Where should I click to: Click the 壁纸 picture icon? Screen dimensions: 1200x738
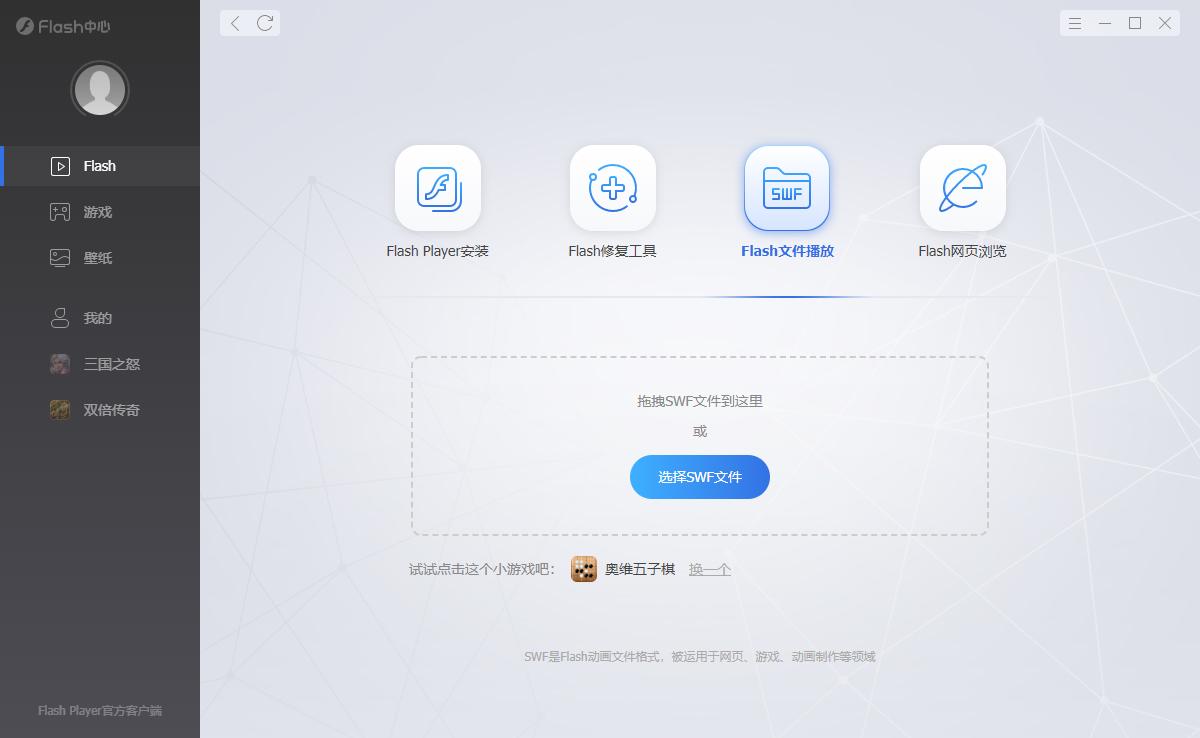(x=60, y=258)
